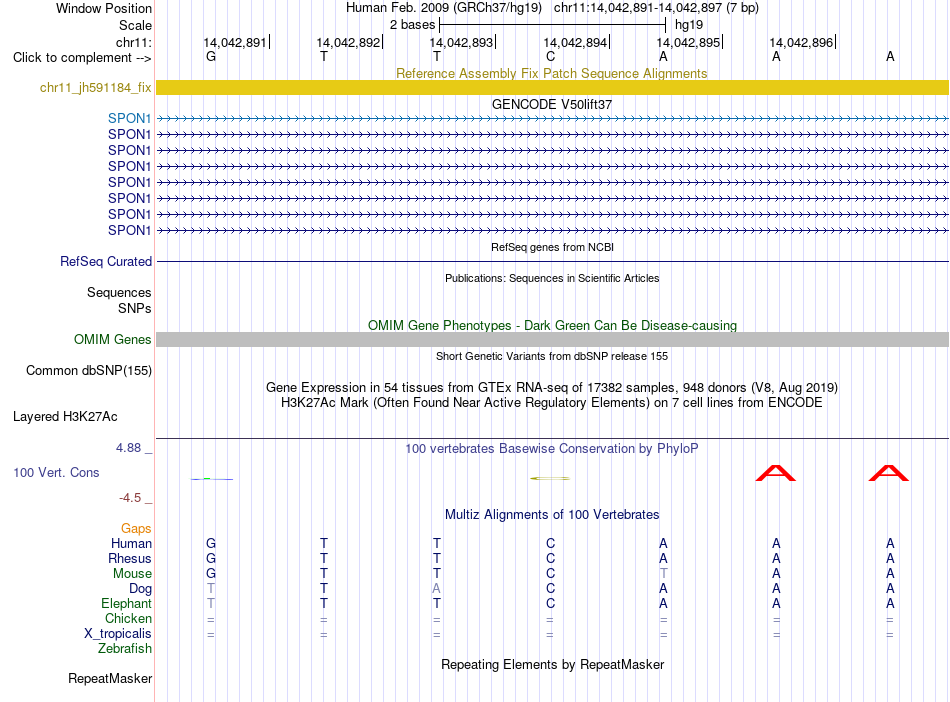This screenshot has width=950, height=702.
Task: Click the 'Reference Assembly Fix Patch Sequence Alignments' title
Action: pyautogui.click(x=552, y=73)
